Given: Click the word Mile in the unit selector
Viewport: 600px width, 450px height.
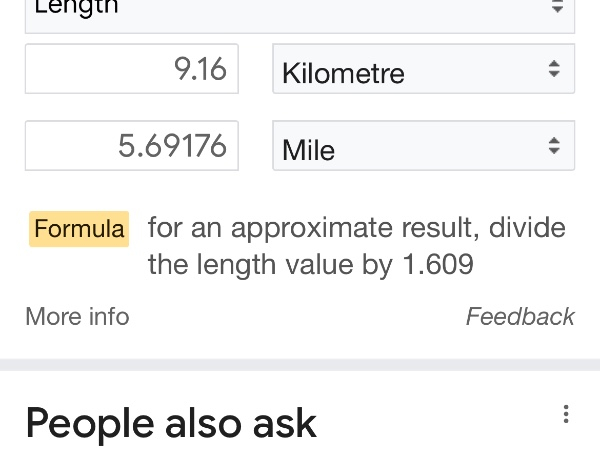Looking at the screenshot, I should click(x=308, y=150).
